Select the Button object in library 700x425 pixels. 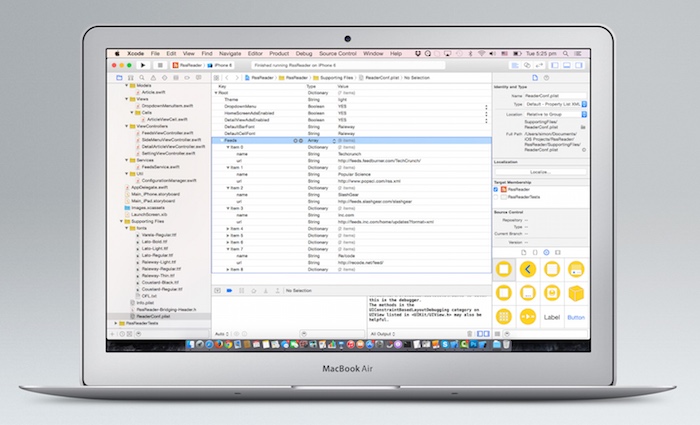[575, 316]
